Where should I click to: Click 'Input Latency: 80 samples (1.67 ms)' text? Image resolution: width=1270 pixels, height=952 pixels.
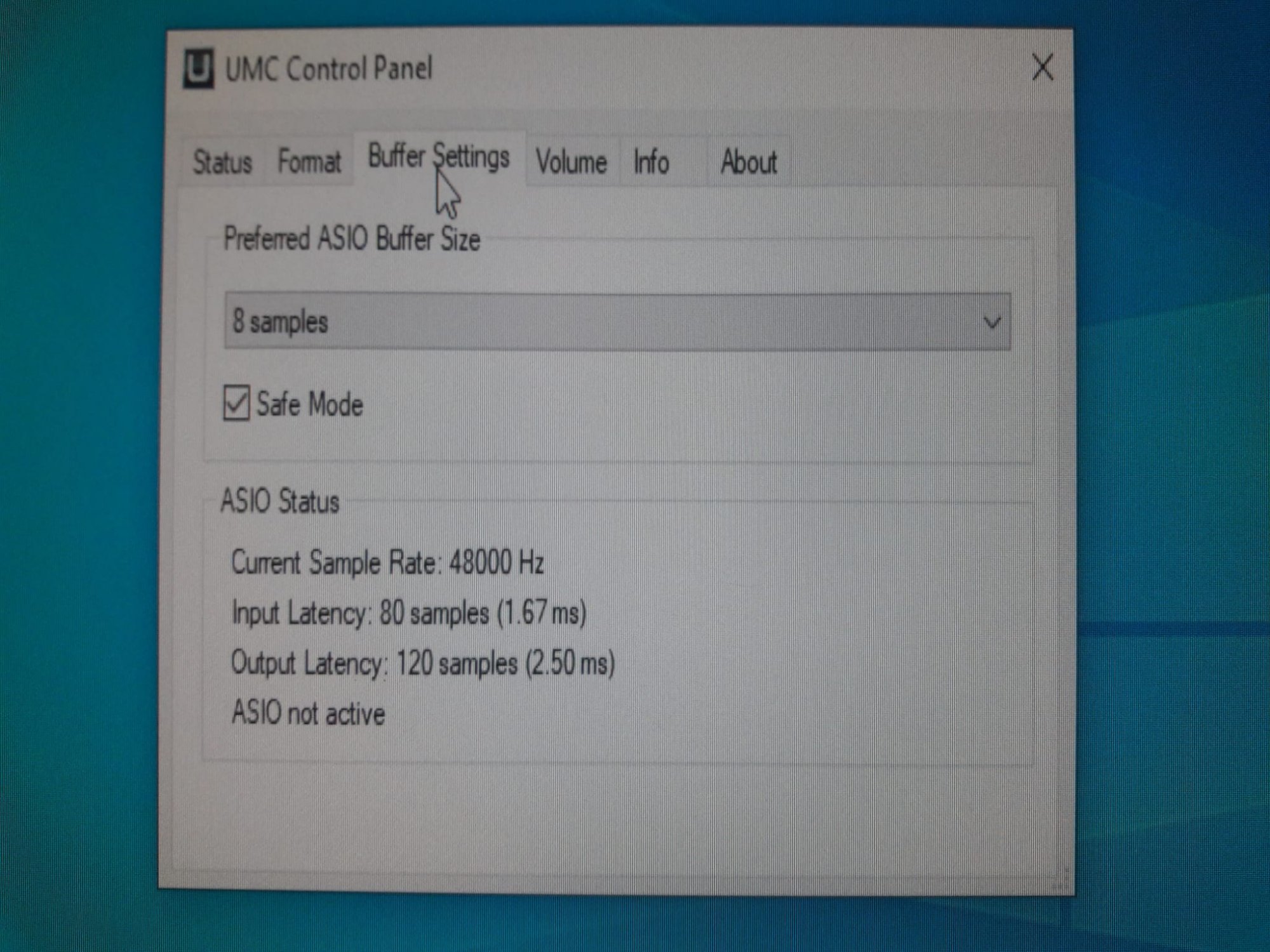click(409, 612)
